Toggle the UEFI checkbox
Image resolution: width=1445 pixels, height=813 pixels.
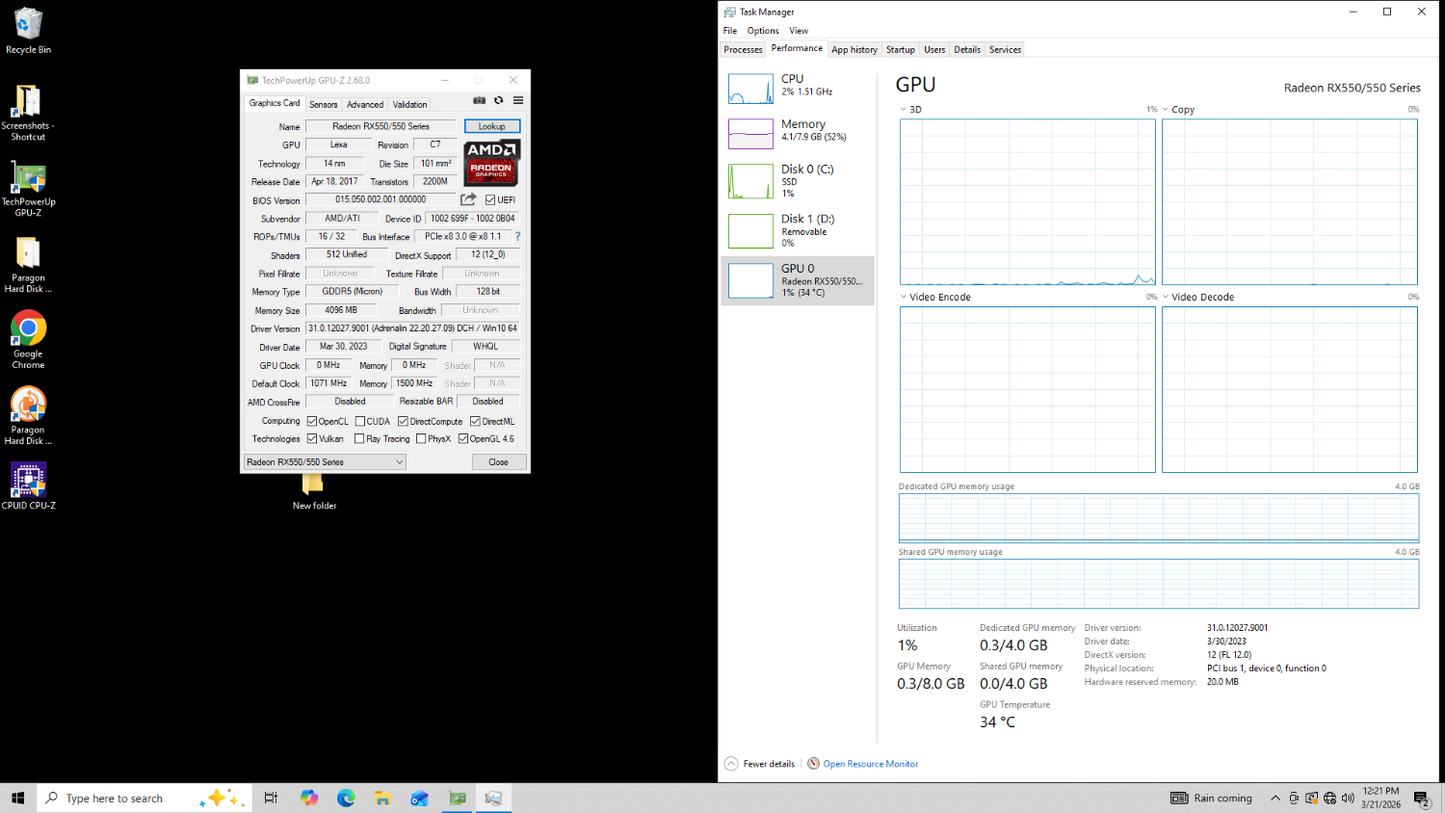(x=490, y=200)
